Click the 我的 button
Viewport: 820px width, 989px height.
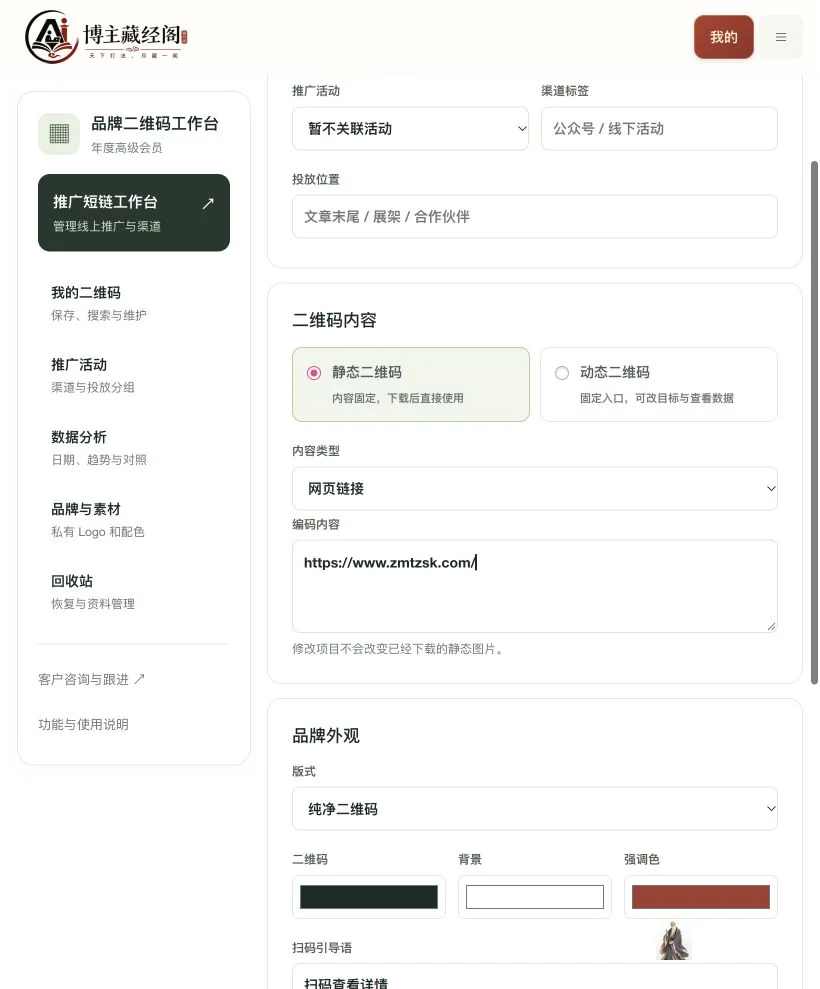(x=723, y=37)
